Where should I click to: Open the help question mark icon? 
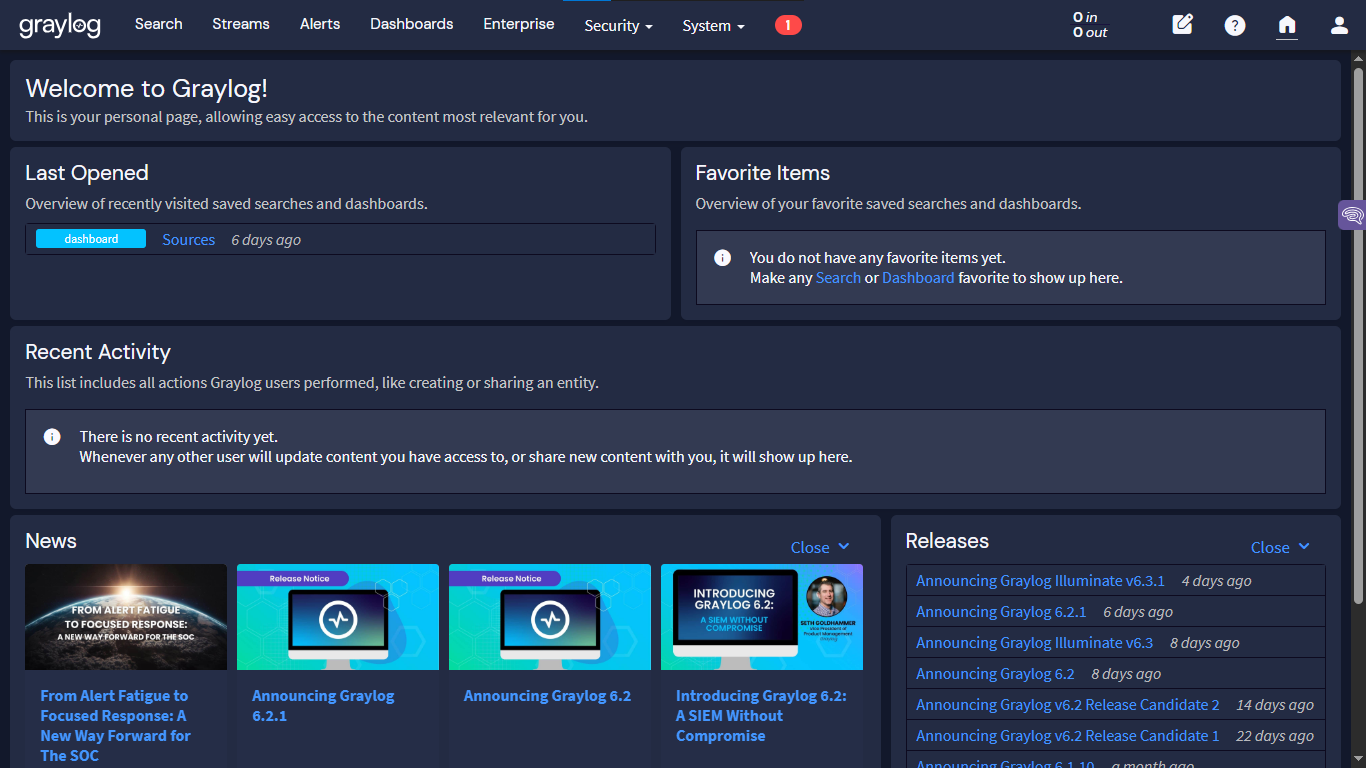pos(1235,26)
